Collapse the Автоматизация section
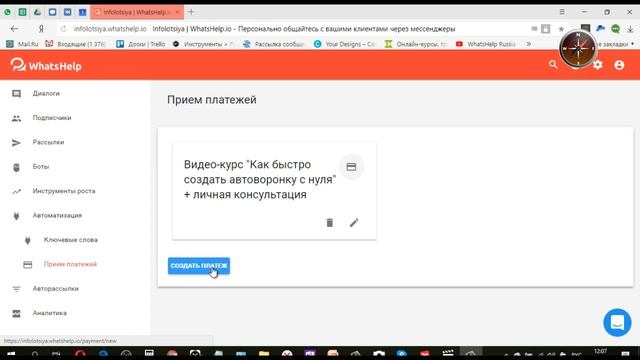Screen dimensions: 640x360 click(57, 216)
